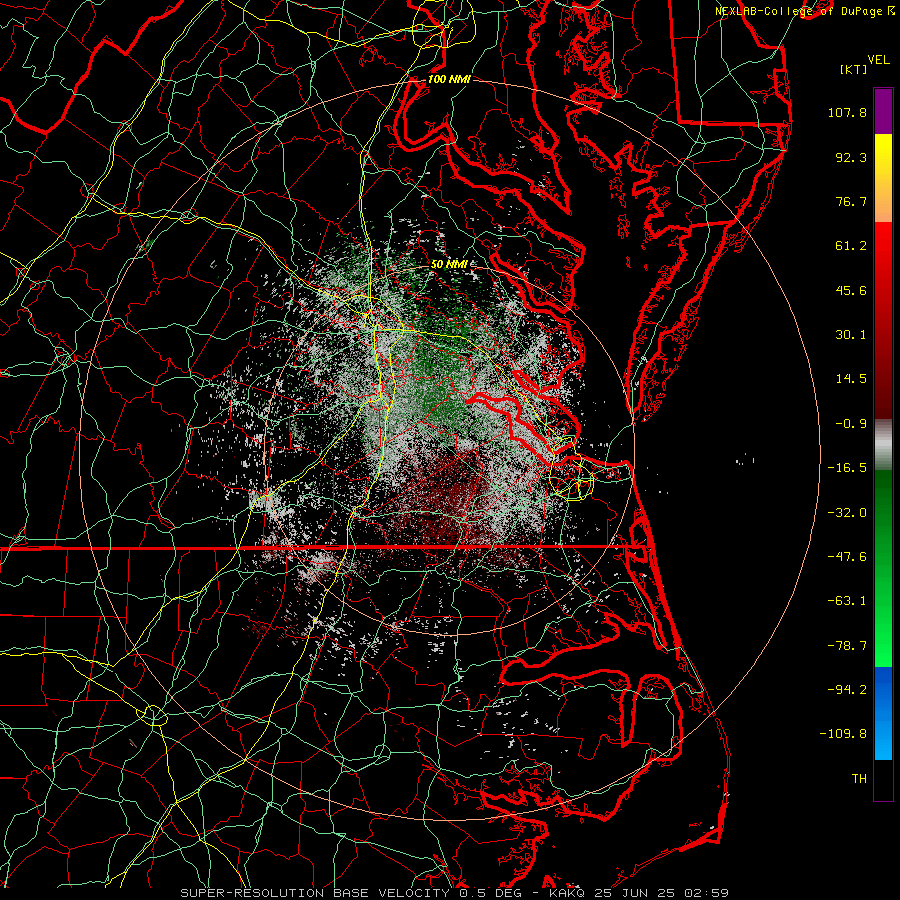900x900 pixels.
Task: Select the -78.7 scale value
Action: (x=847, y=646)
